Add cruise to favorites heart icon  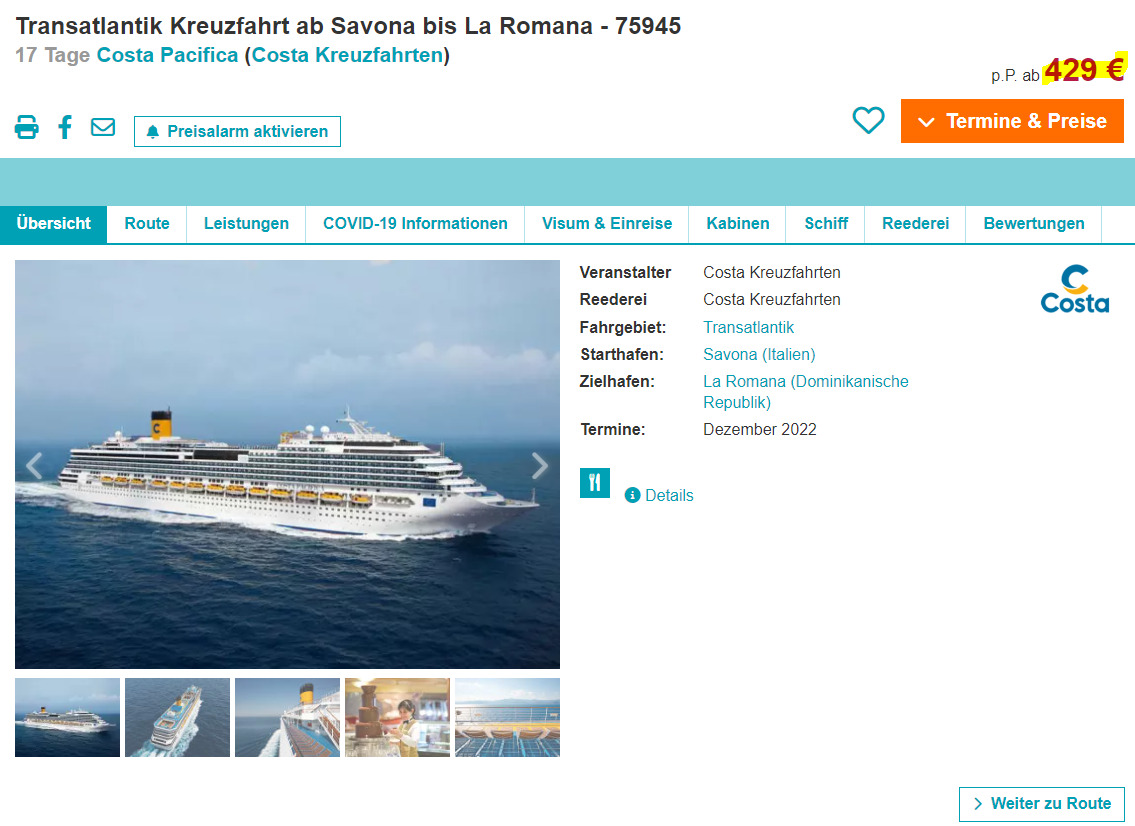tap(868, 120)
